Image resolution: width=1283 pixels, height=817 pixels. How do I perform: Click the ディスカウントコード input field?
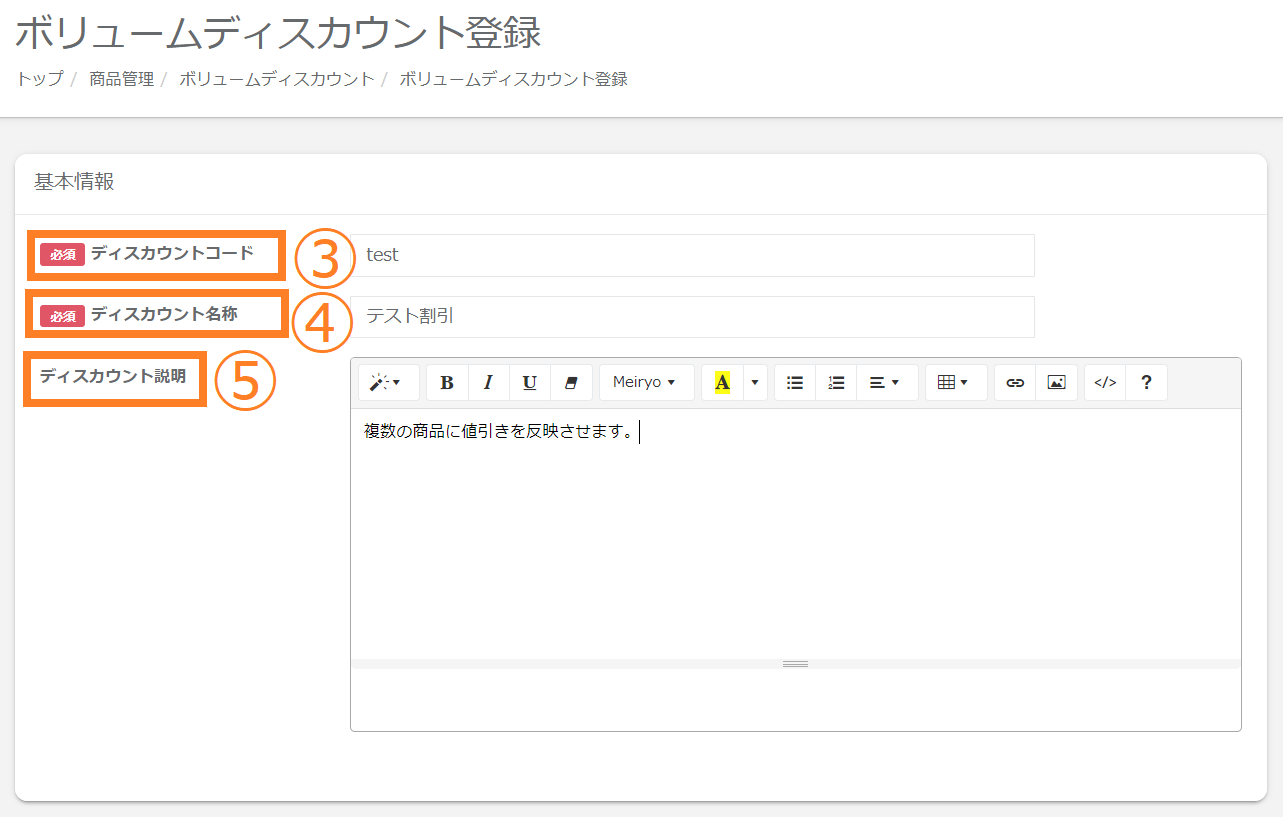tap(692, 255)
